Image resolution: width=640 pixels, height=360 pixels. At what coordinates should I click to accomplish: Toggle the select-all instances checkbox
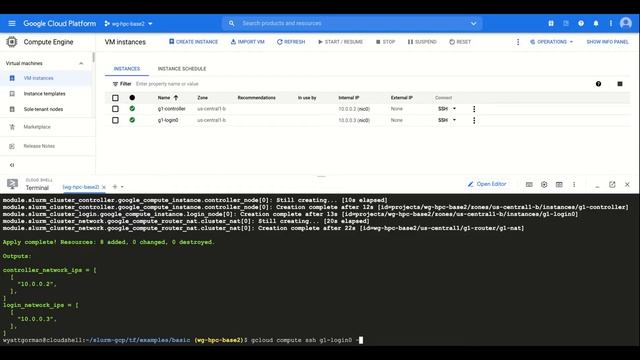tap(116, 98)
